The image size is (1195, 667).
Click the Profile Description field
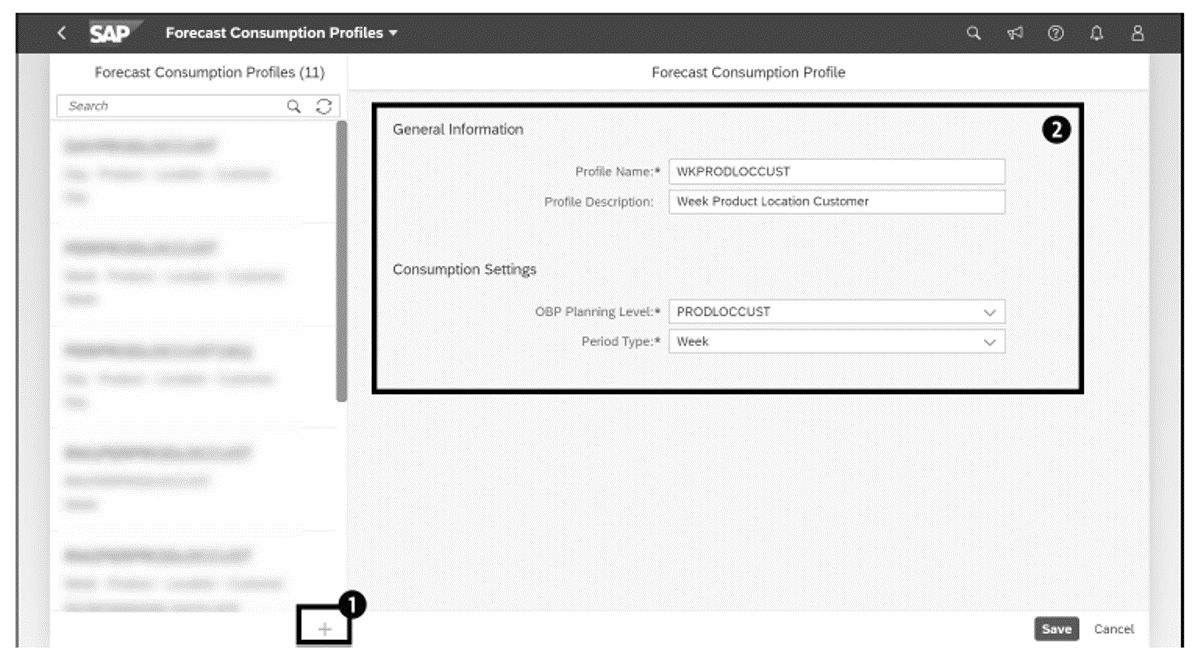point(838,201)
